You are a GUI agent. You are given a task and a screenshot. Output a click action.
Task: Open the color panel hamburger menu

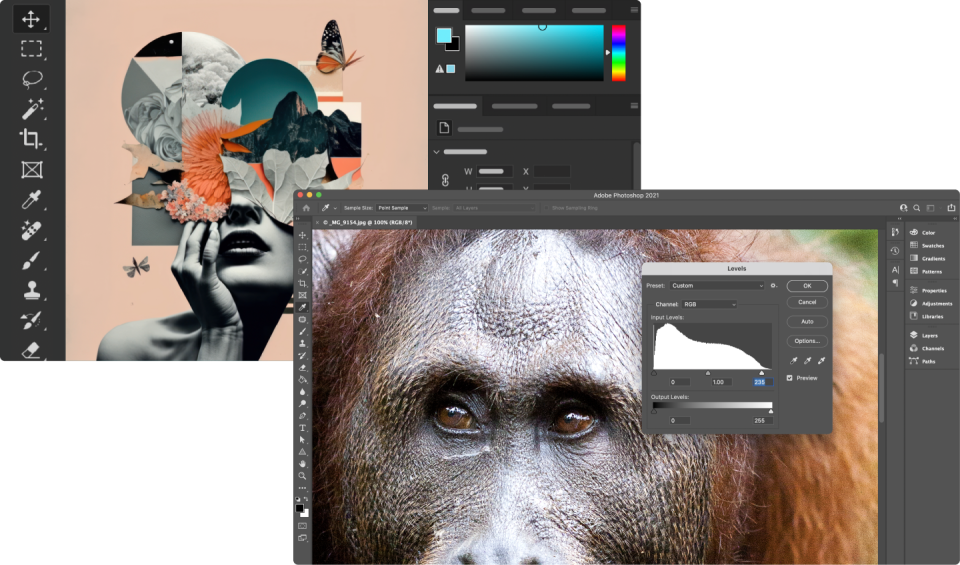click(633, 10)
